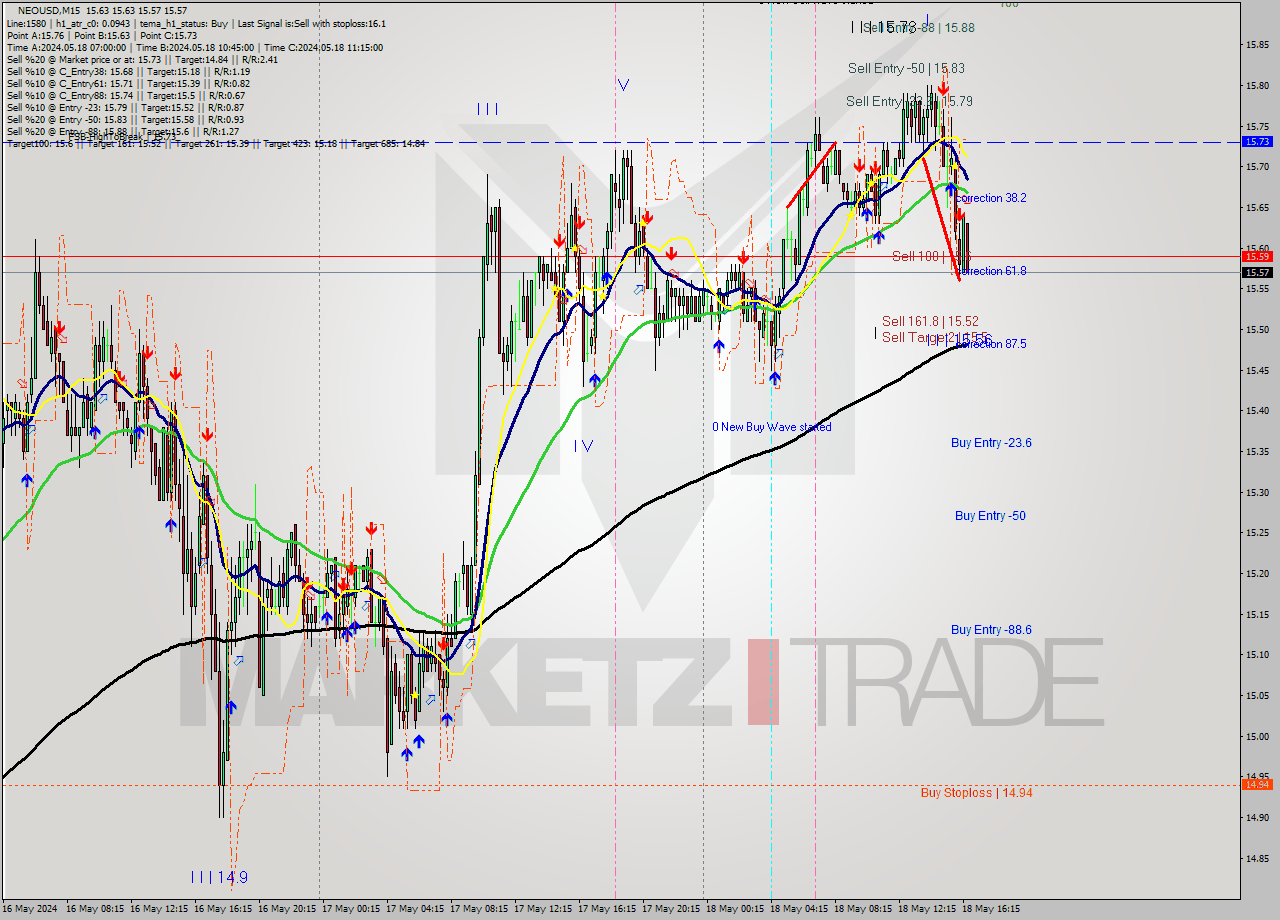Image resolution: width=1280 pixels, height=920 pixels.
Task: Click '17 May 16:15' on the time axis
Action: coord(607,909)
